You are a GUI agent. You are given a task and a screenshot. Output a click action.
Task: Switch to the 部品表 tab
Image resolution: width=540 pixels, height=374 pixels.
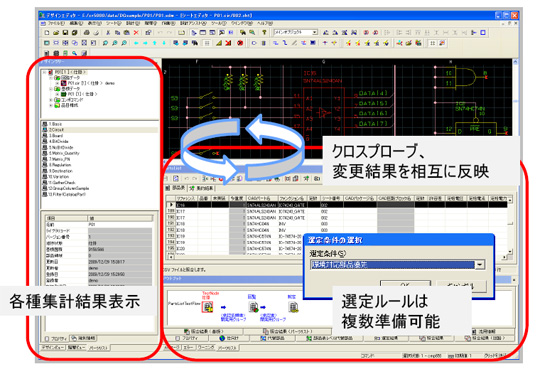[176, 188]
